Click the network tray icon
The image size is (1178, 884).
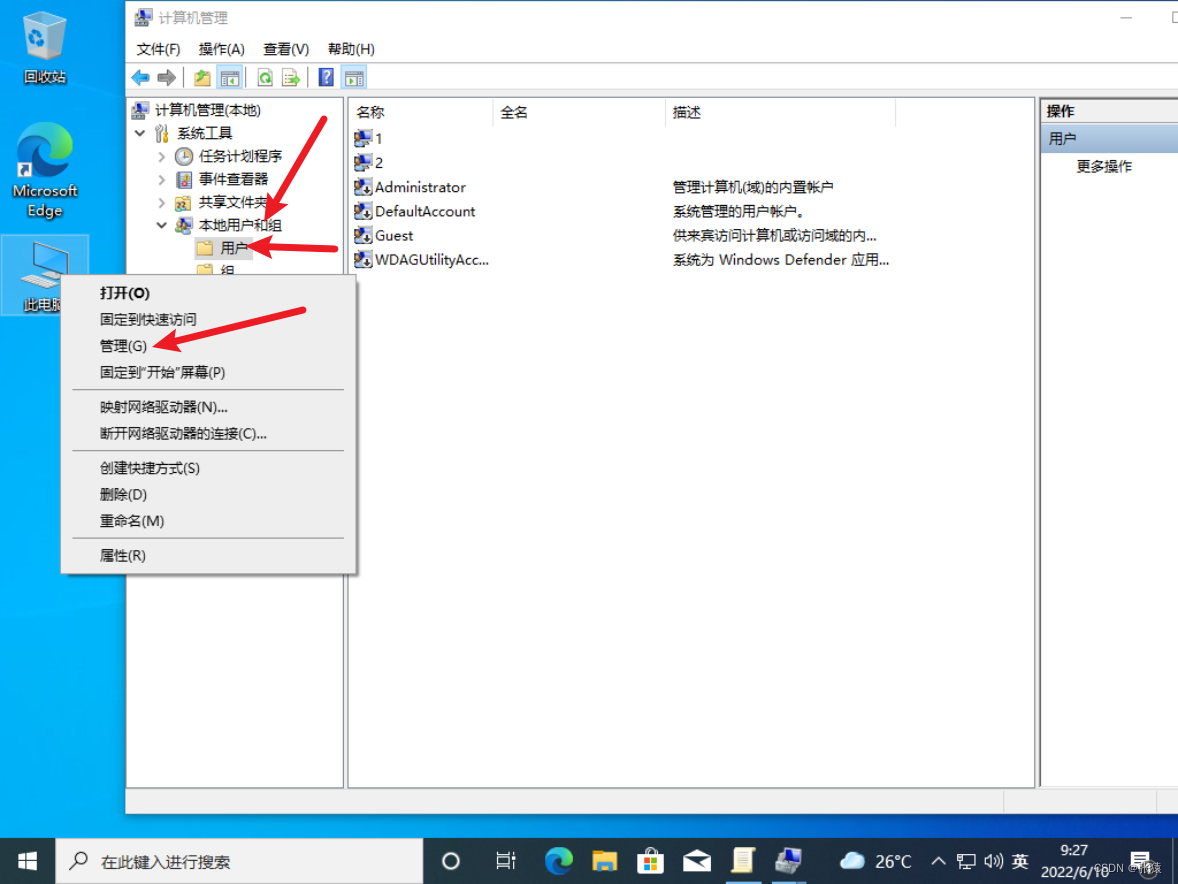pyautogui.click(x=966, y=861)
